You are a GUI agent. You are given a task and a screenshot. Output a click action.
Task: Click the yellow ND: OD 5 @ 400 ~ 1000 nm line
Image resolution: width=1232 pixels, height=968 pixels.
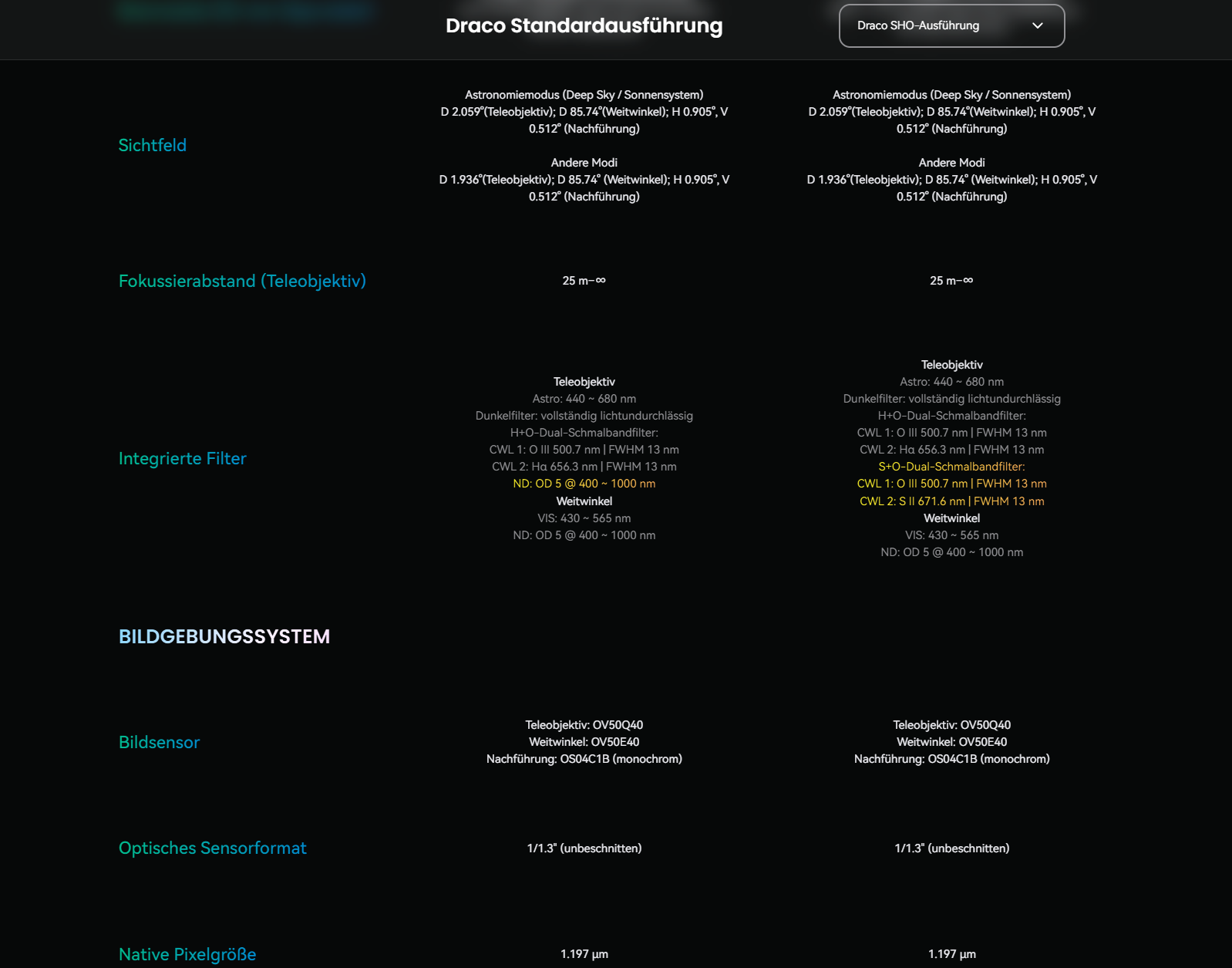point(584,484)
